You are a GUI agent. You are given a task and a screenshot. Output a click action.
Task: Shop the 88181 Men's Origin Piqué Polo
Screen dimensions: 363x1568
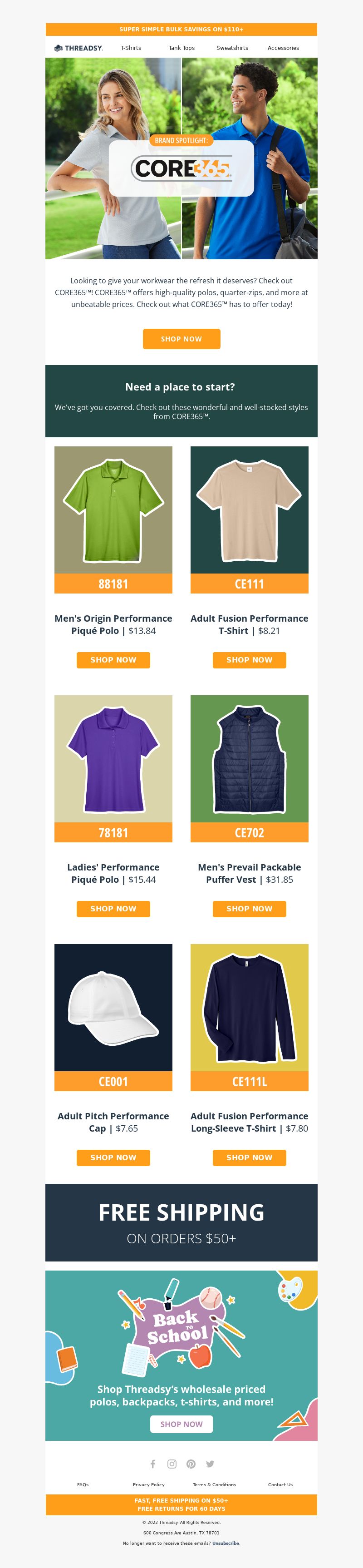tap(113, 660)
